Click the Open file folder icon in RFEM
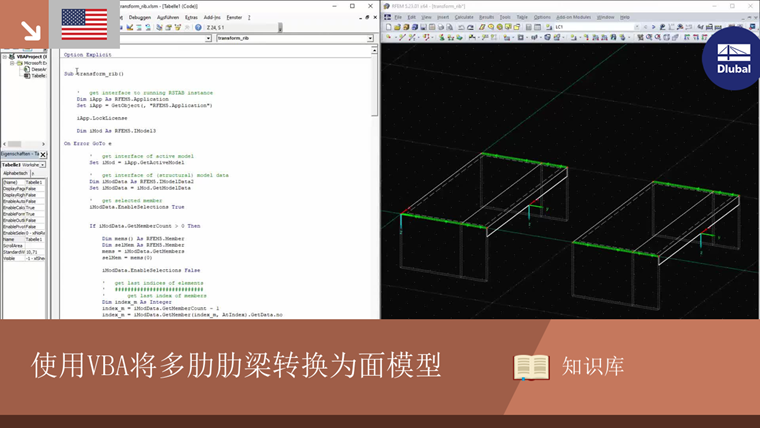The width and height of the screenshot is (760, 428). tap(397, 27)
